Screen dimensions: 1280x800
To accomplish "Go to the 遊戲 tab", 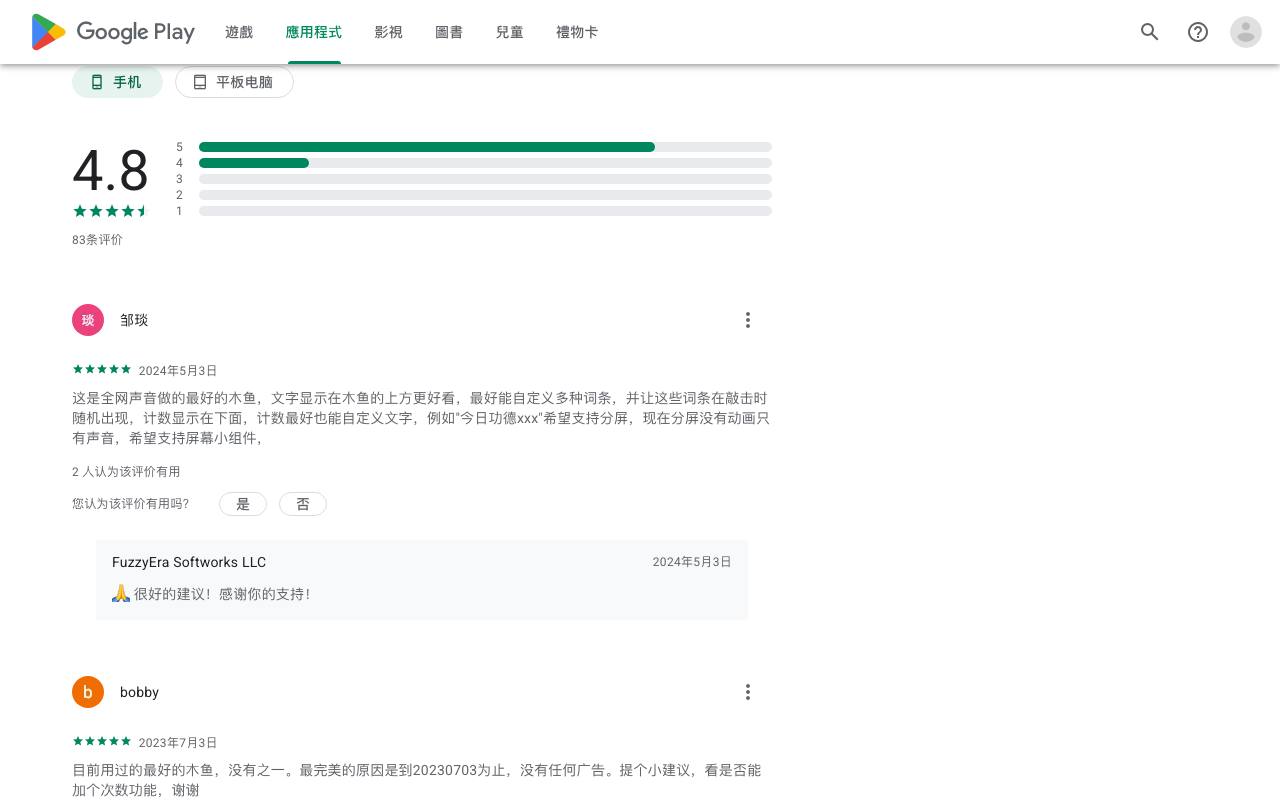I will pyautogui.click(x=239, y=32).
